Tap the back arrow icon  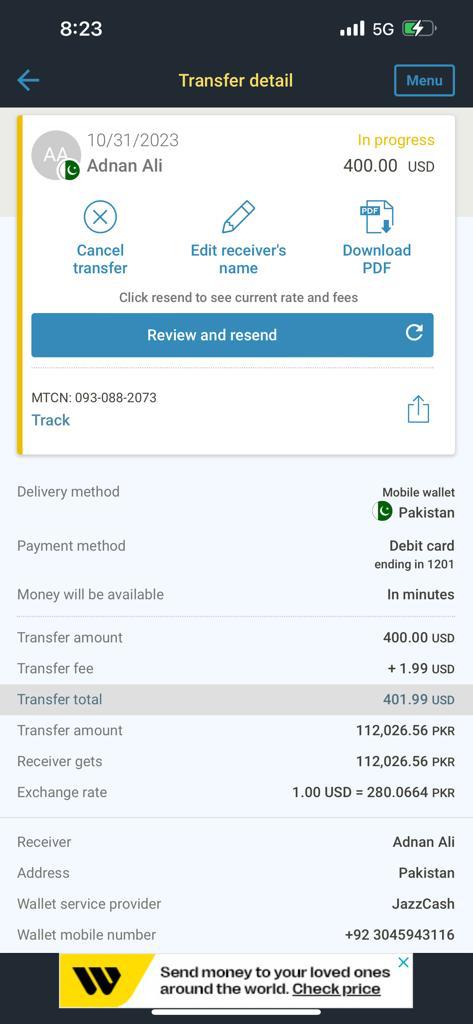tap(28, 80)
